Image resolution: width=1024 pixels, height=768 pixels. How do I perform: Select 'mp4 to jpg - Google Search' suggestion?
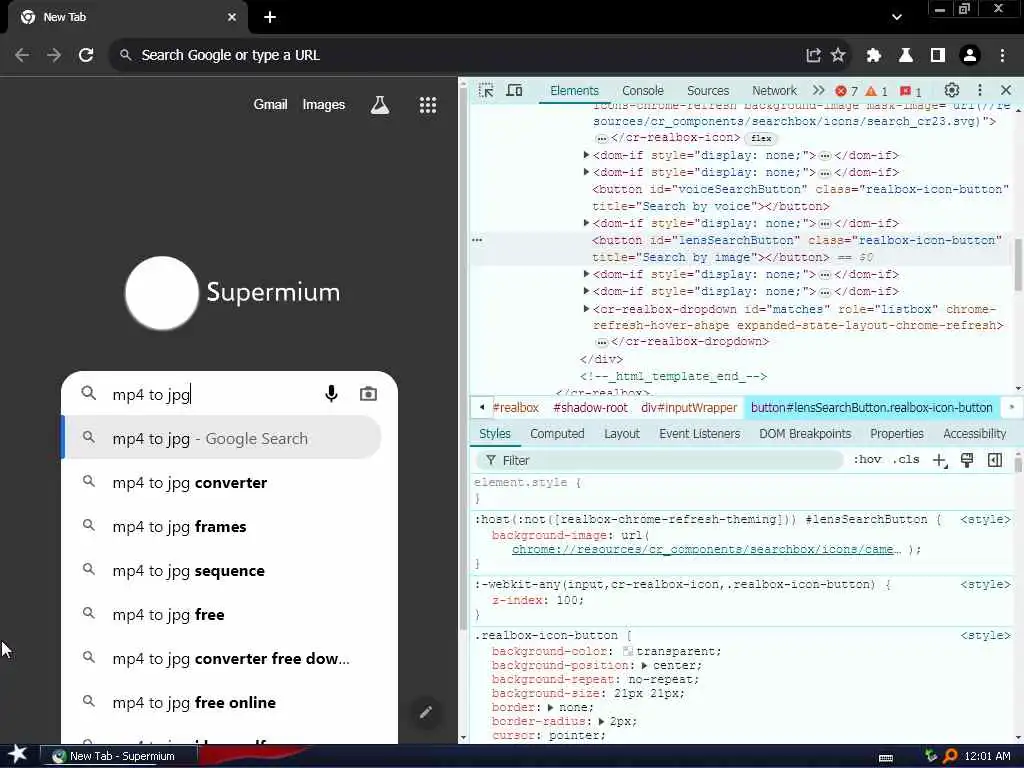[x=222, y=438]
